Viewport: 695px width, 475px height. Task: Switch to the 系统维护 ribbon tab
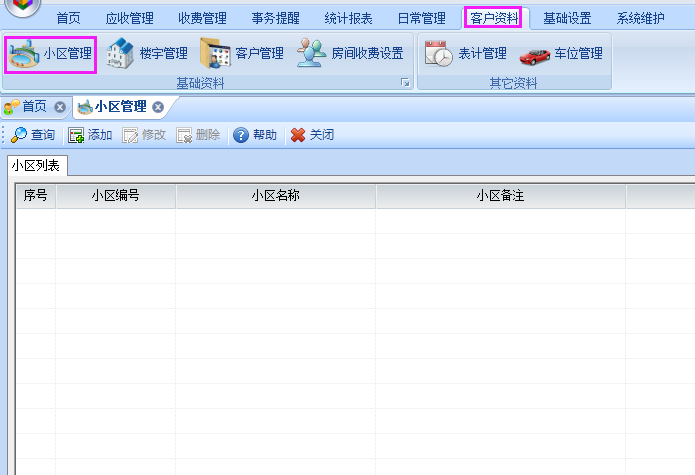[x=640, y=18]
